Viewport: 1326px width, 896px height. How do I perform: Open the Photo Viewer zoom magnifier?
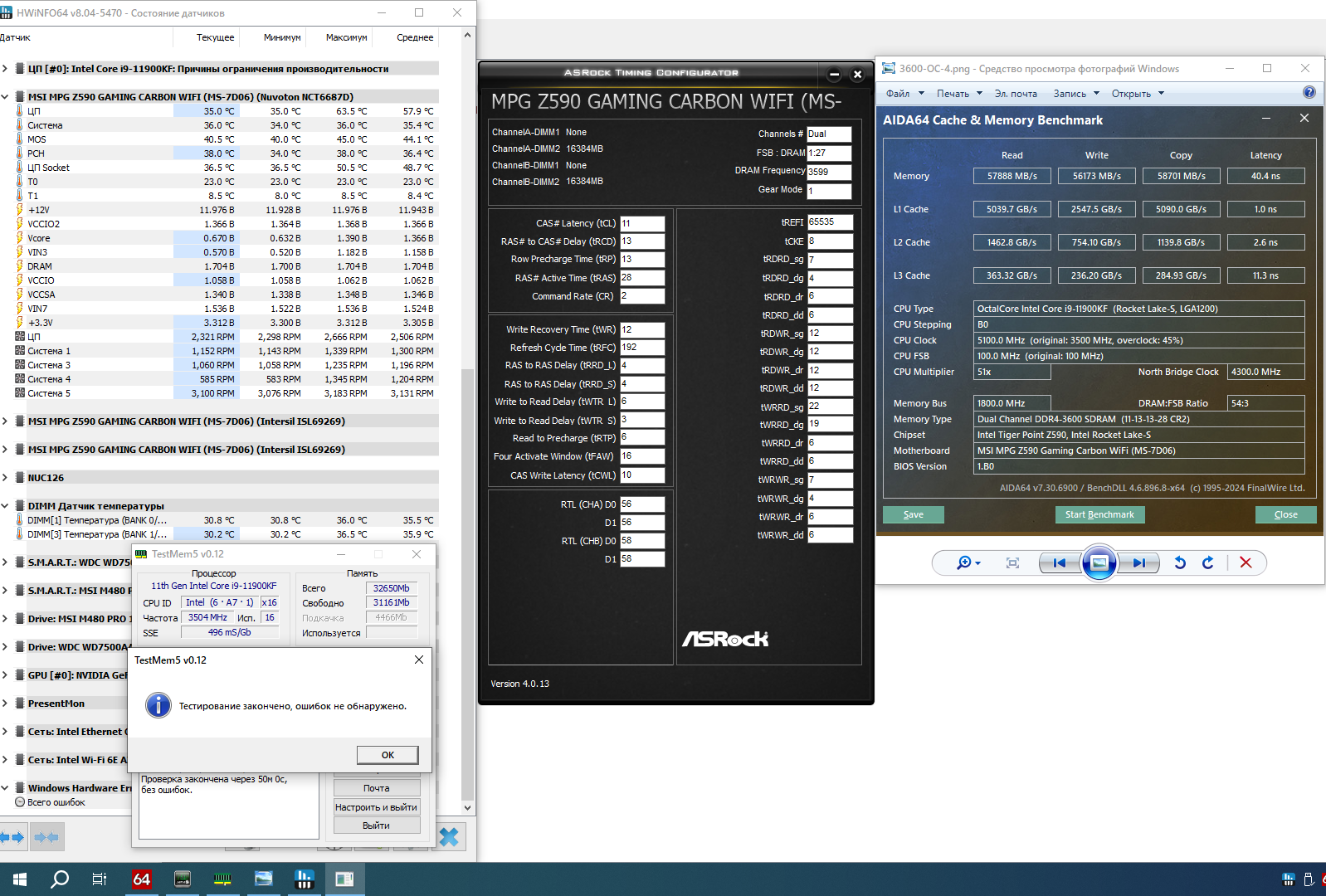click(968, 562)
